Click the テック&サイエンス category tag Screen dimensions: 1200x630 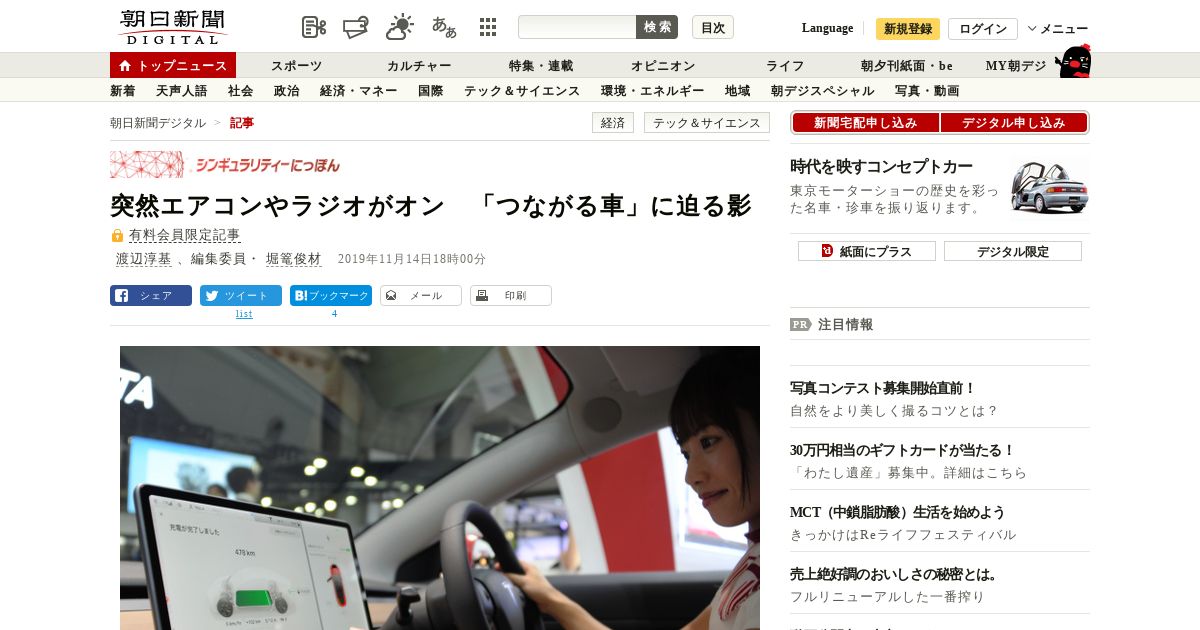(x=707, y=123)
